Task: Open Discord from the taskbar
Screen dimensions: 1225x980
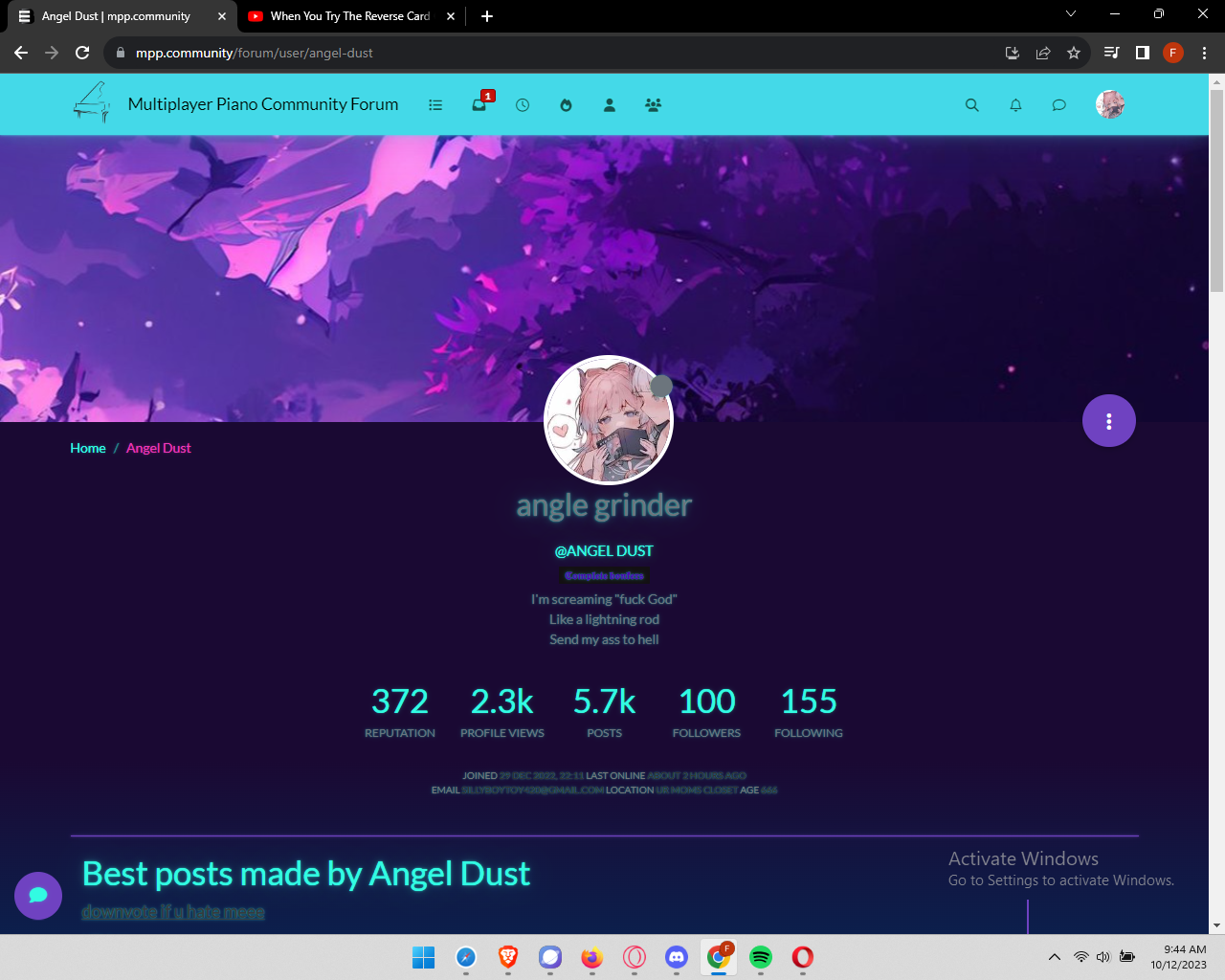Action: (677, 957)
